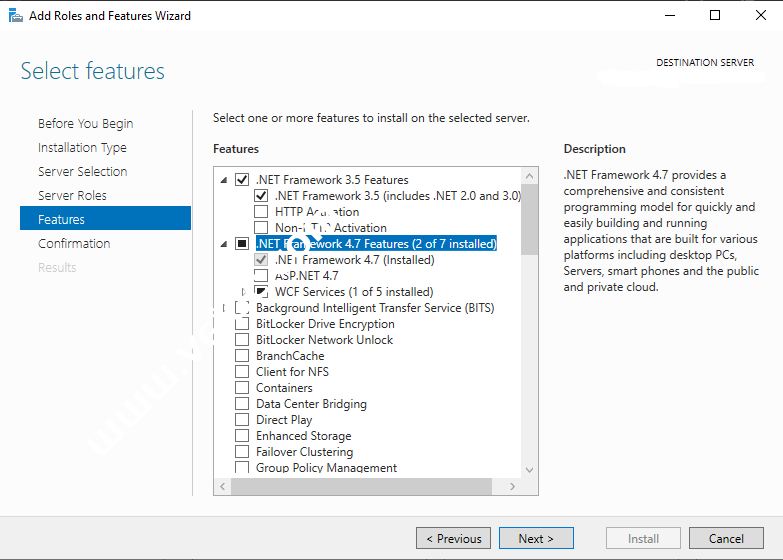Check the ASP.NET 4.7 checkbox
The width and height of the screenshot is (783, 560).
click(261, 276)
